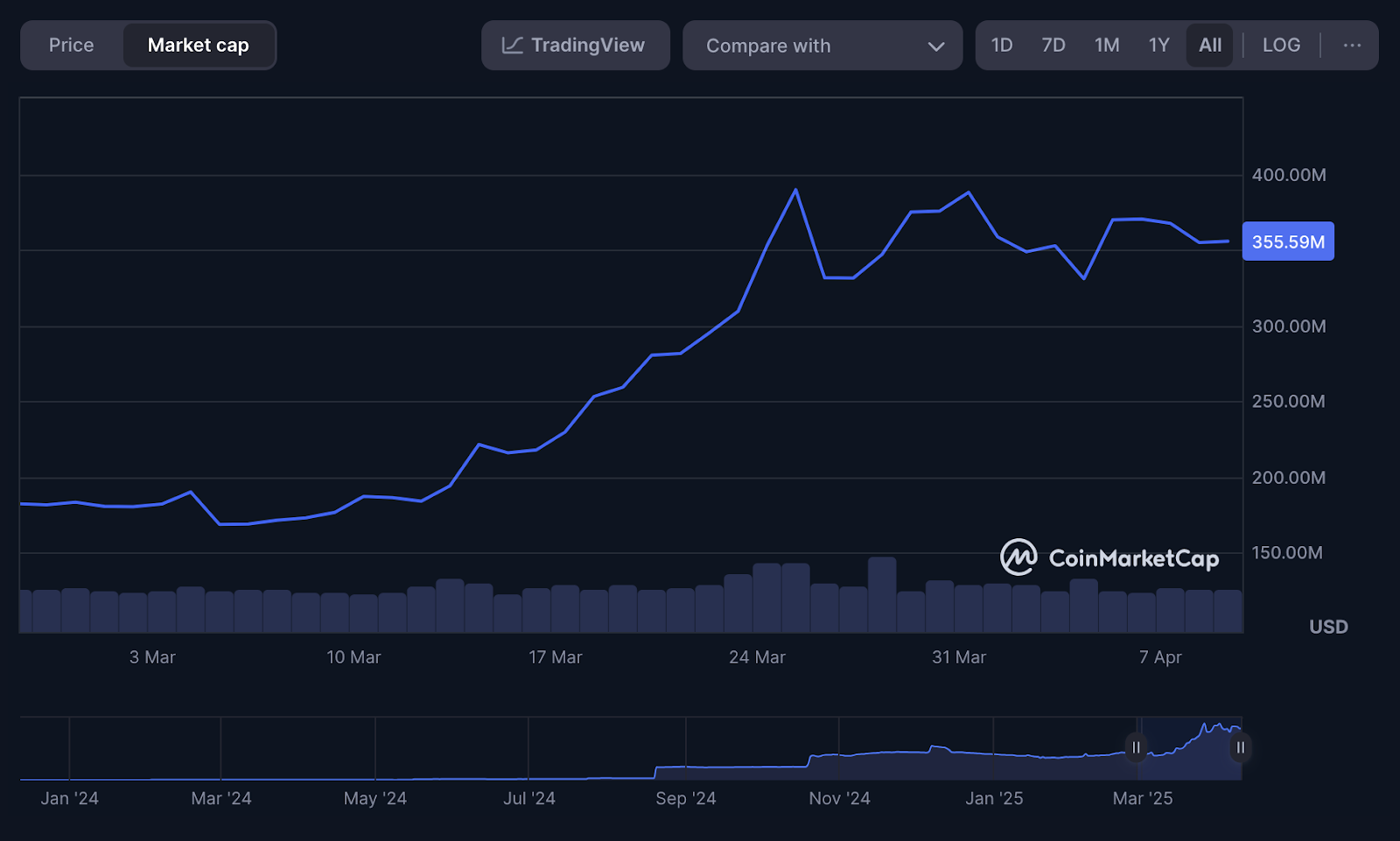This screenshot has width=1400, height=841.
Task: Switch chart to Price view
Action: pyautogui.click(x=72, y=46)
